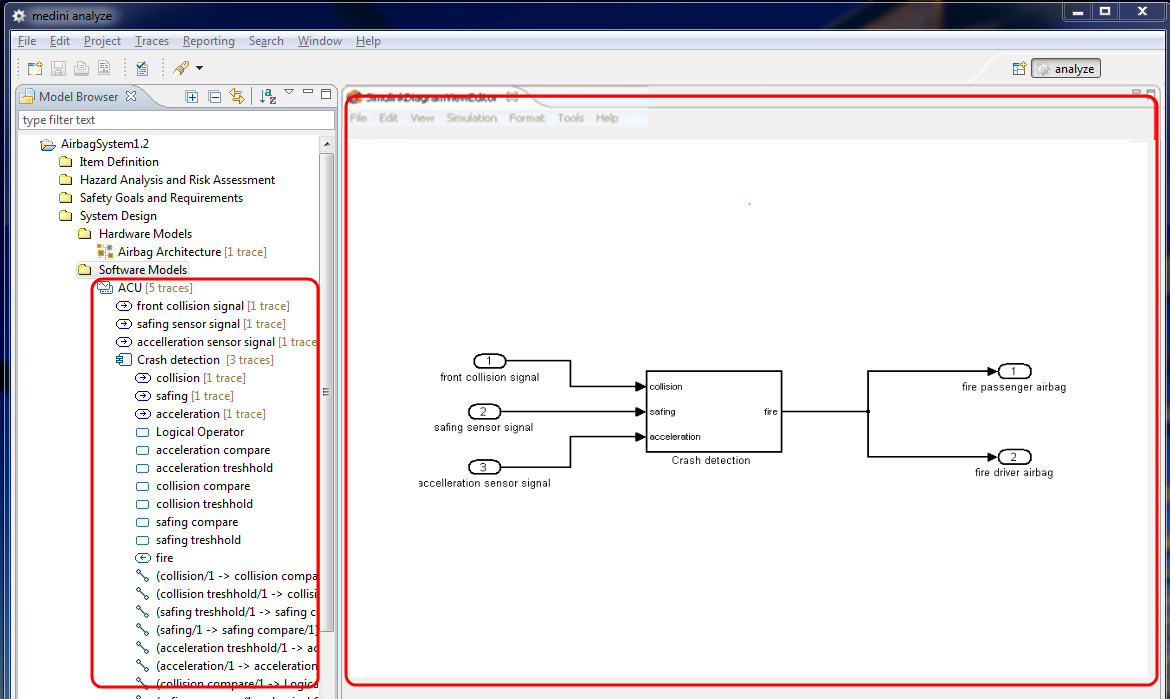Click the Print toolbar icon

[x=81, y=69]
